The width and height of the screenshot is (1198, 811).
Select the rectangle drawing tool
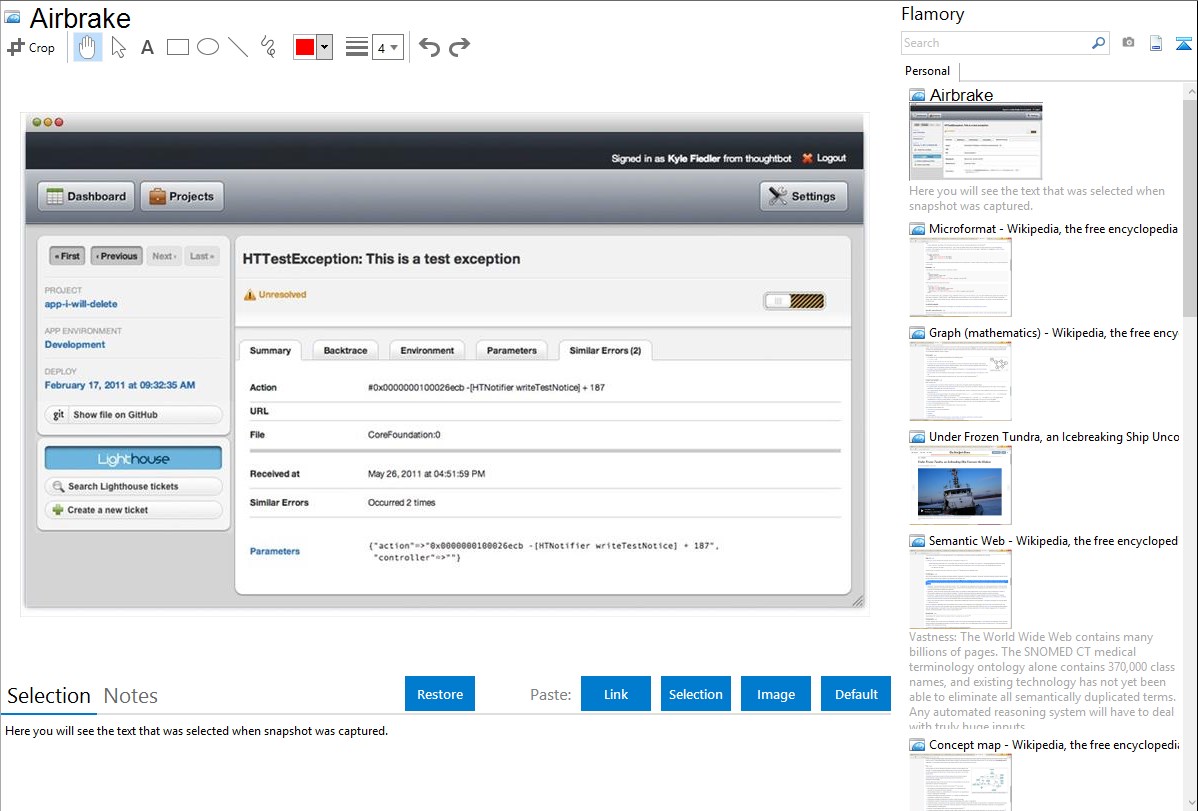coord(177,47)
